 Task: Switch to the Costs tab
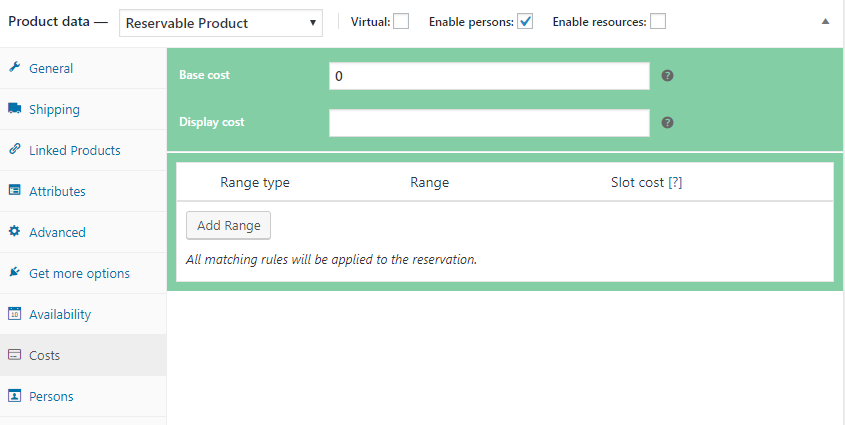44,355
